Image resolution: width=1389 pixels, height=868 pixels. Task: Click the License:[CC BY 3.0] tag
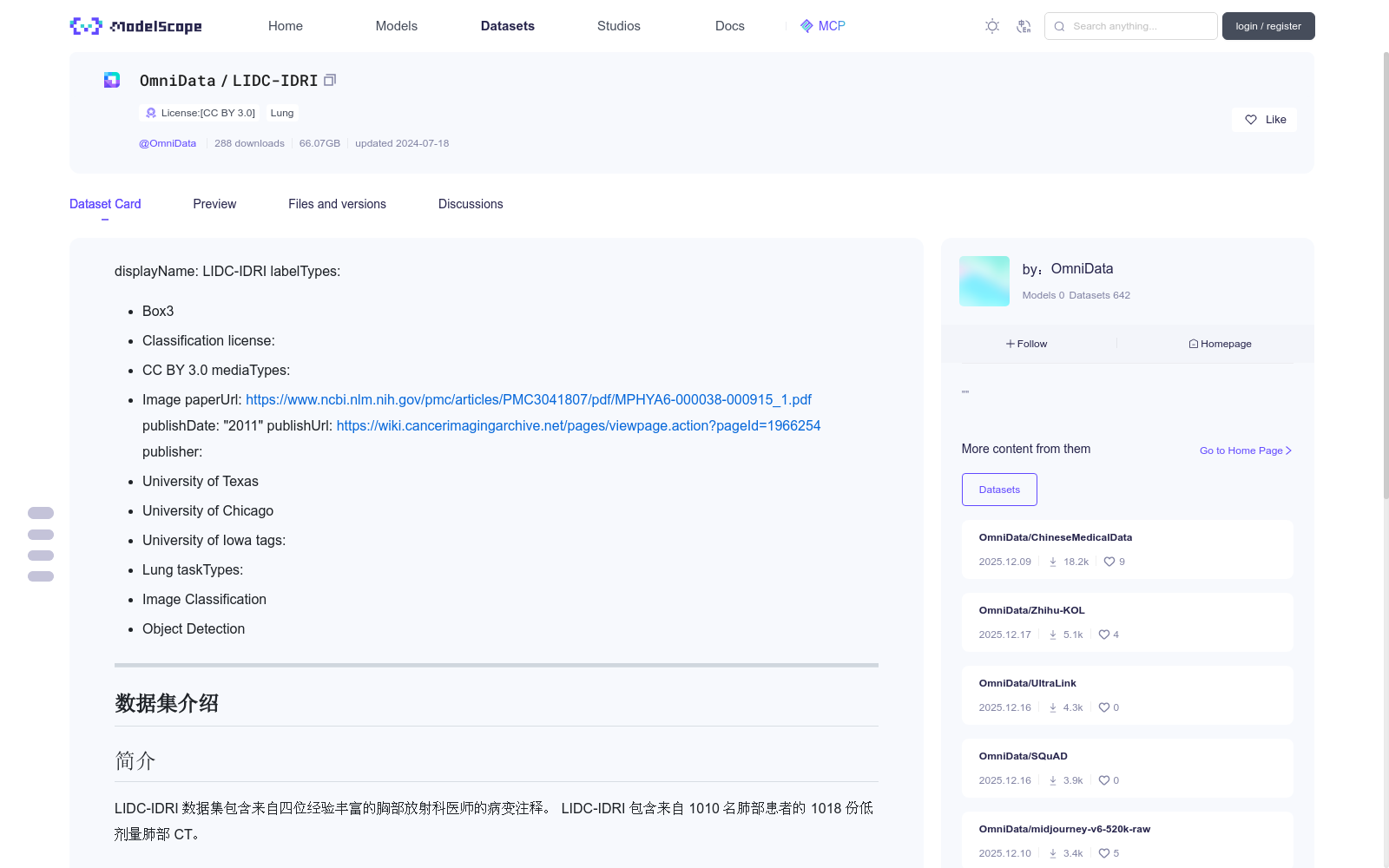click(200, 113)
